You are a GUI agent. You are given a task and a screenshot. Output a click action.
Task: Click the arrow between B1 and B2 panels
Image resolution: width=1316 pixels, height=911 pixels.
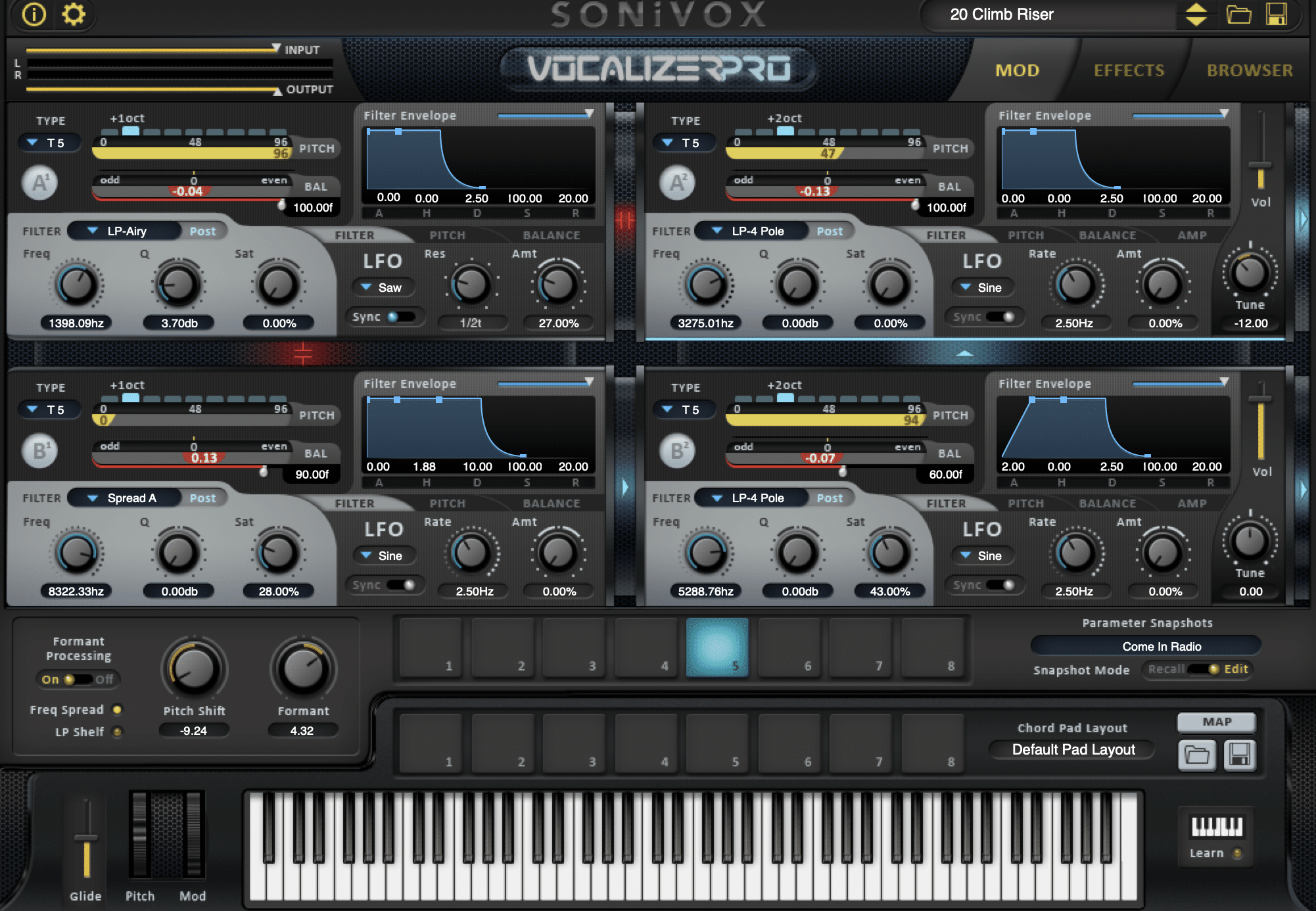click(625, 487)
